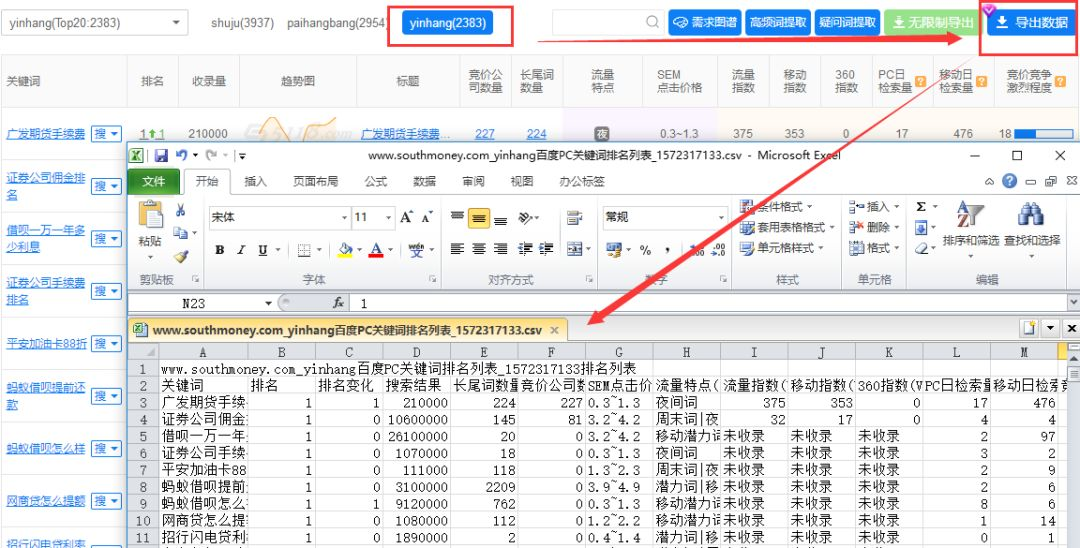Switch to the 视图 ribbon tab

click(x=522, y=182)
